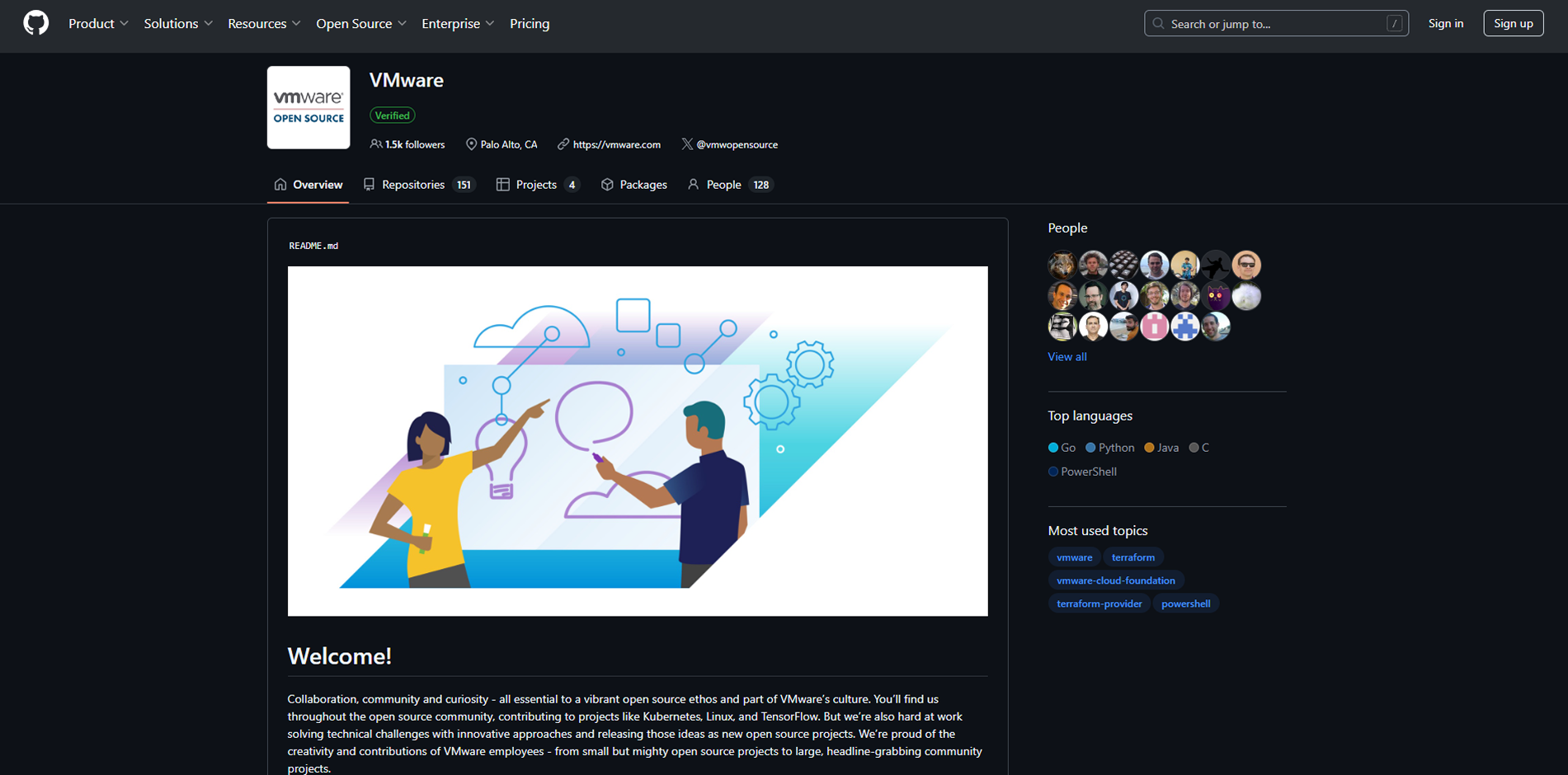
Task: Click the Welcome! heading
Action: (x=339, y=656)
